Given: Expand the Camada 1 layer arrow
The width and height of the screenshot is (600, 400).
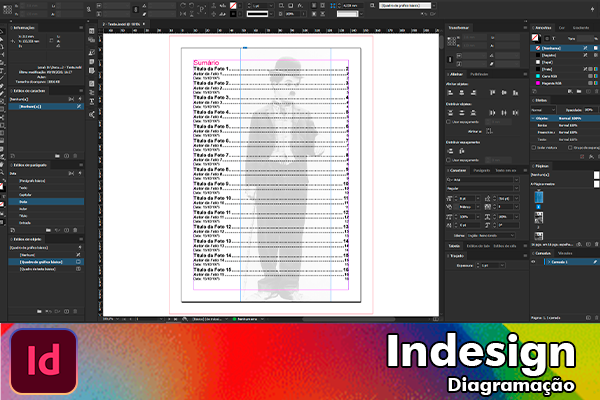Looking at the screenshot, I should [549, 262].
